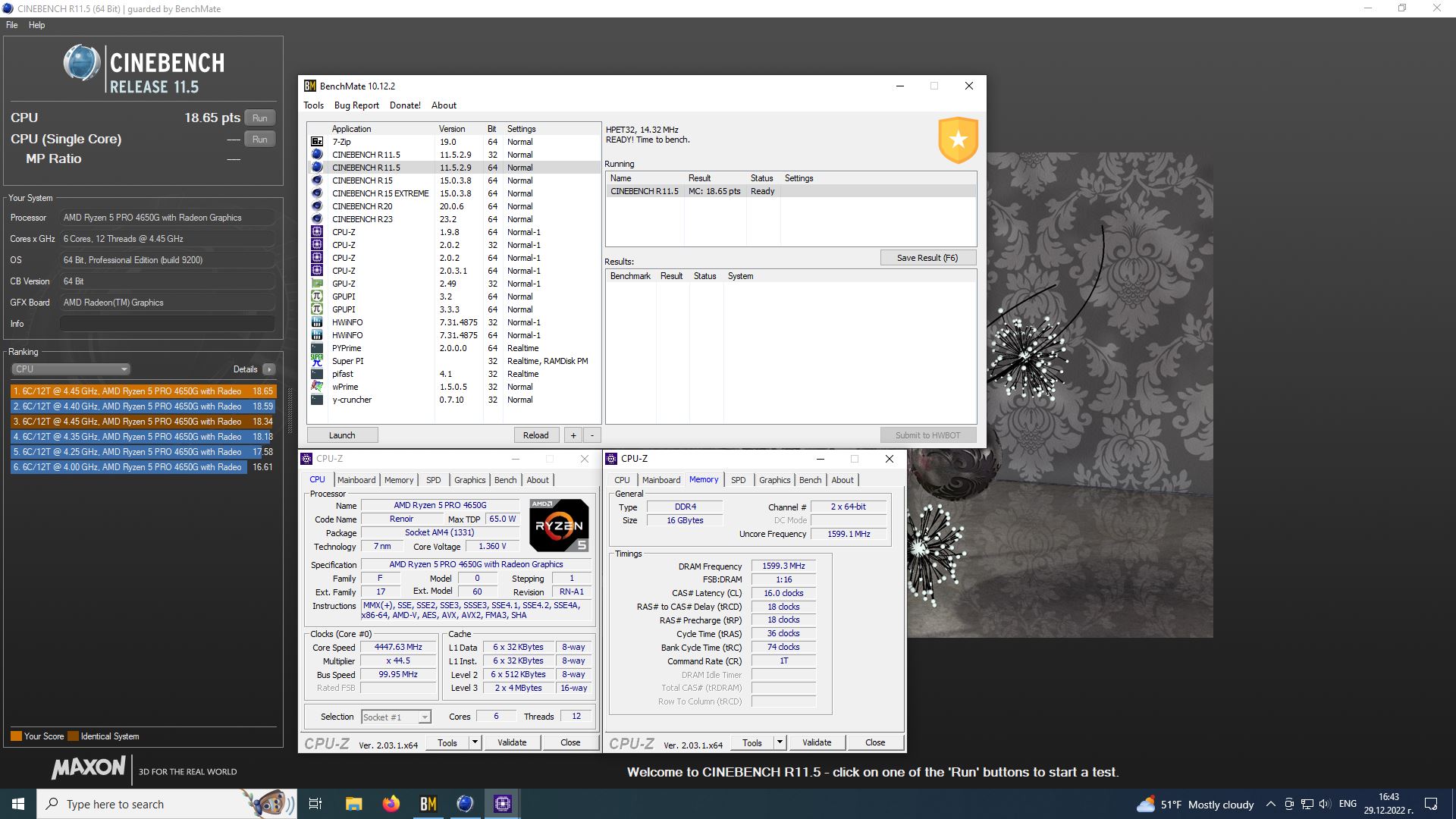
Task: Open Help menu in Cinebench
Action: pyautogui.click(x=36, y=25)
